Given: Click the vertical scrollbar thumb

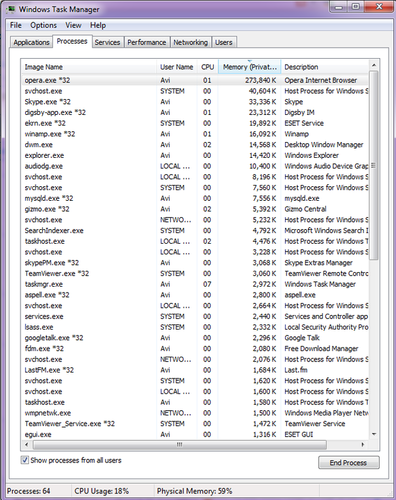Looking at the screenshot, I should (374, 165).
